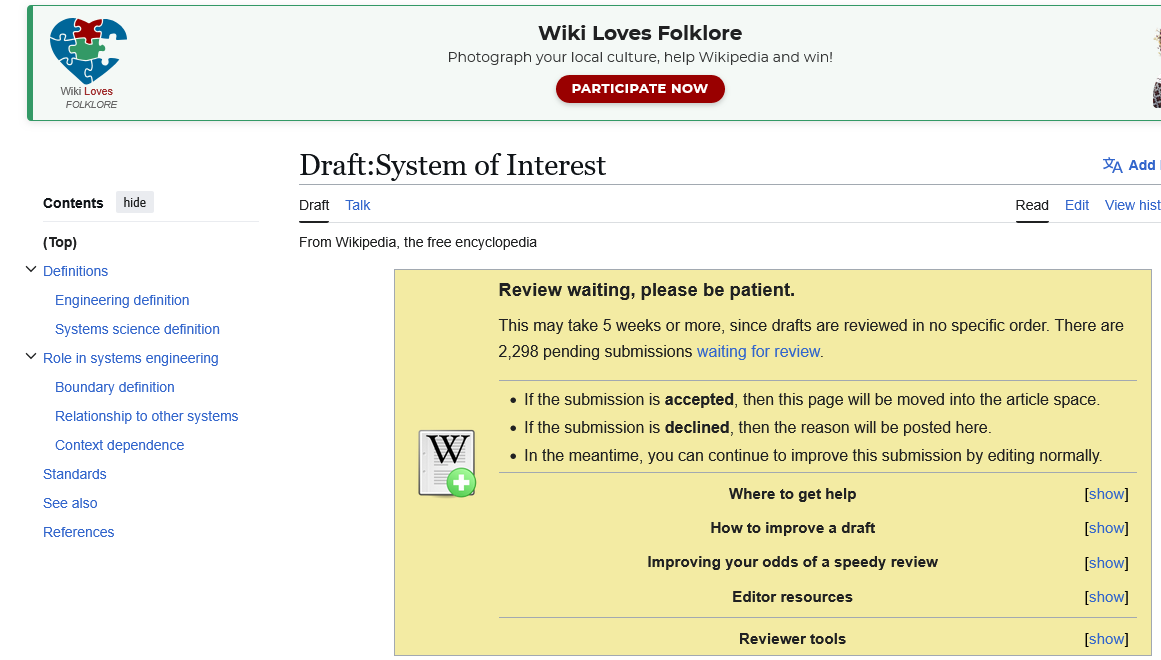Expand the Editor resources section
The height and width of the screenshot is (660, 1161).
1106,597
